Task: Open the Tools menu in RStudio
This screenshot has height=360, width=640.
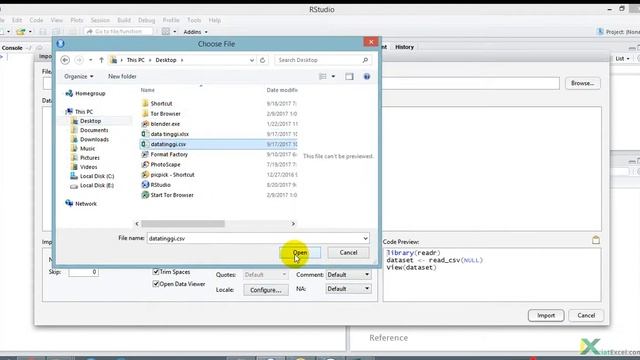Action: tap(194, 20)
